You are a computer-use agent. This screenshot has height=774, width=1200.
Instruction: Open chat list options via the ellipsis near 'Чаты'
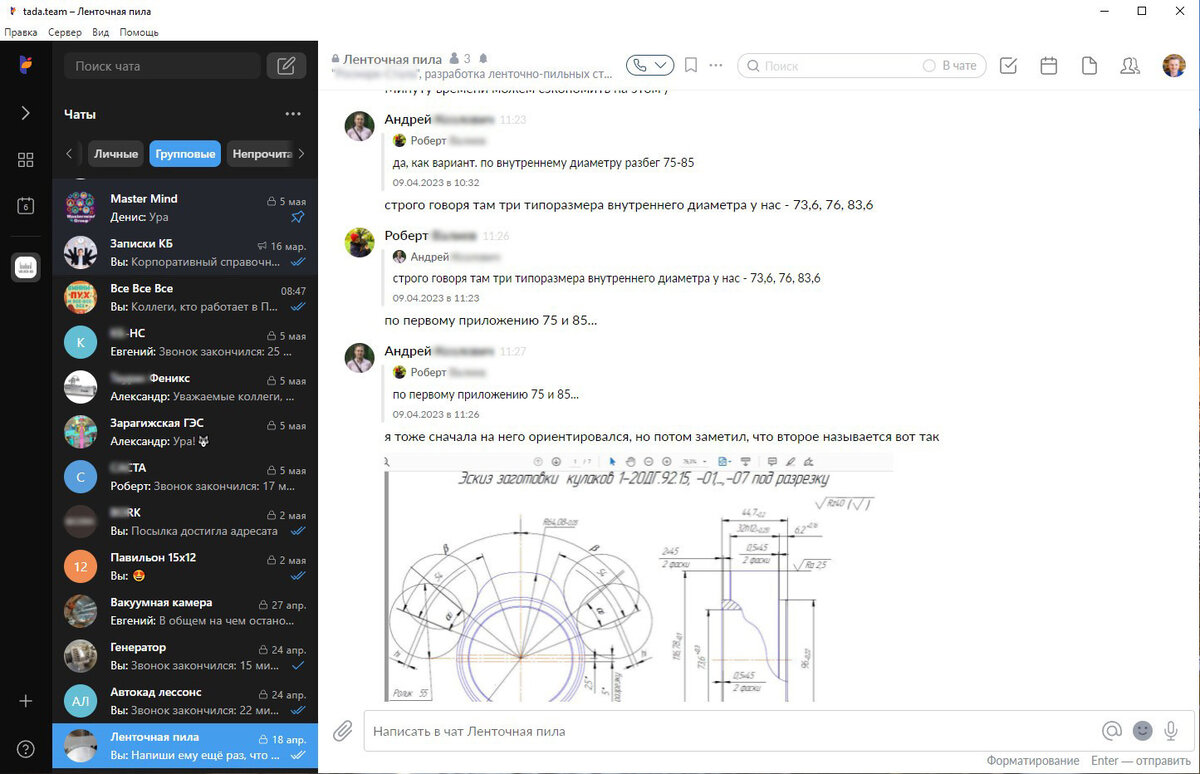coord(293,113)
